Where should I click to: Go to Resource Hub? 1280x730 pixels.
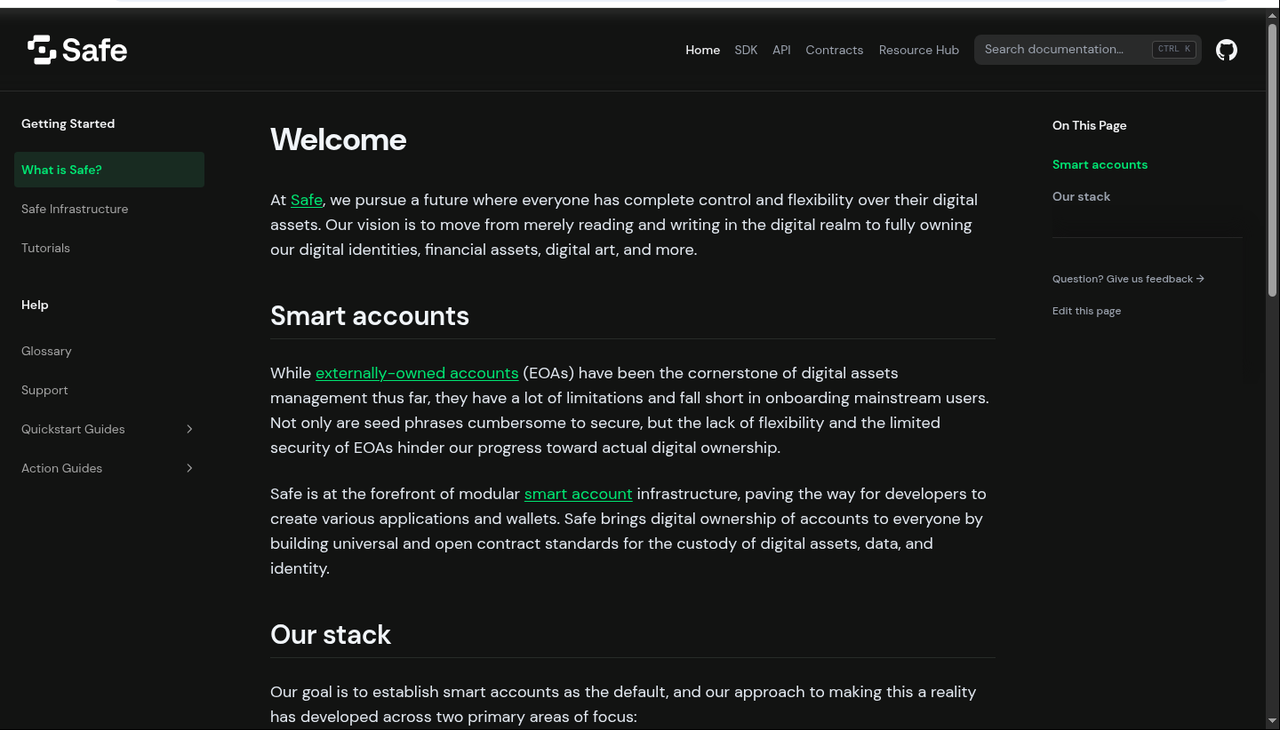pos(919,50)
